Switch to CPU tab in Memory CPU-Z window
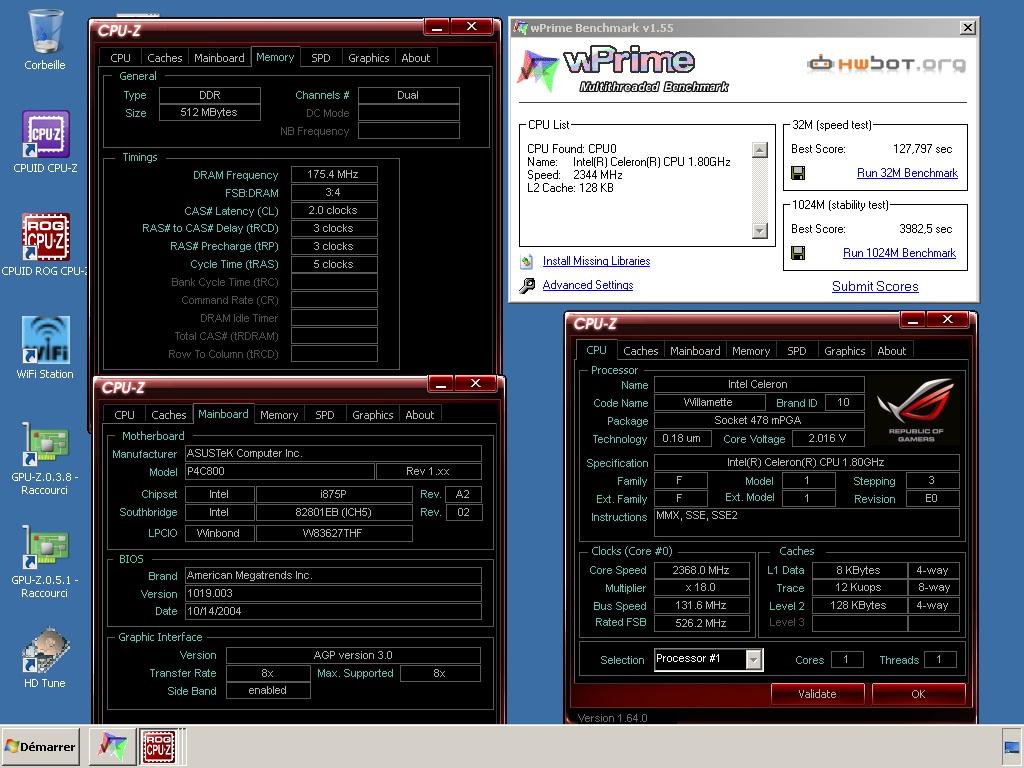Image resolution: width=1024 pixels, height=768 pixels. point(120,57)
